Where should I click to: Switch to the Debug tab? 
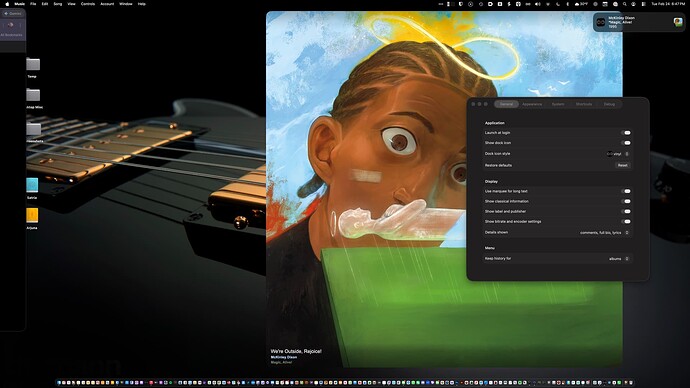[x=609, y=104]
